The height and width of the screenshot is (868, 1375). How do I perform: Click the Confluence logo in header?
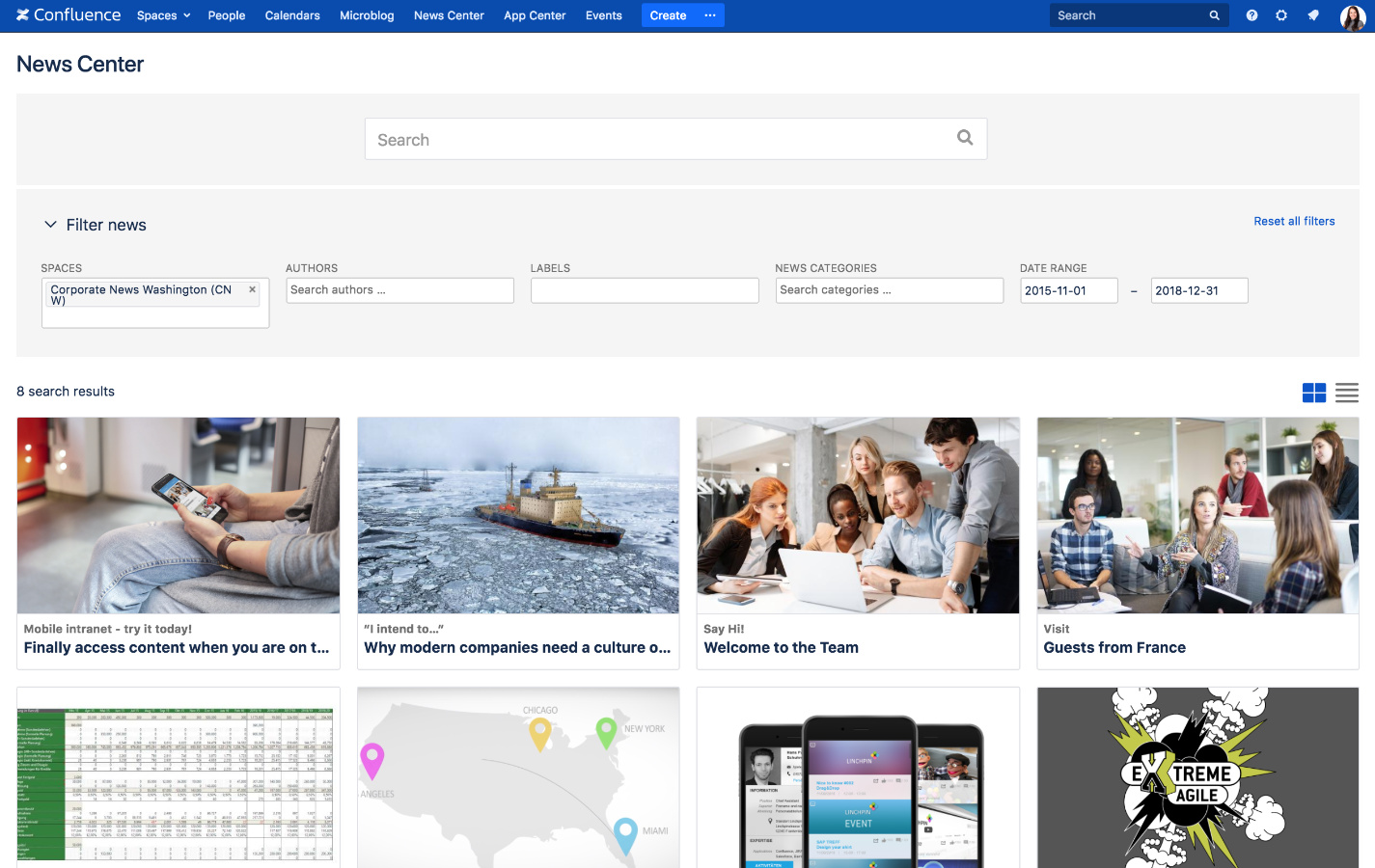tap(69, 15)
